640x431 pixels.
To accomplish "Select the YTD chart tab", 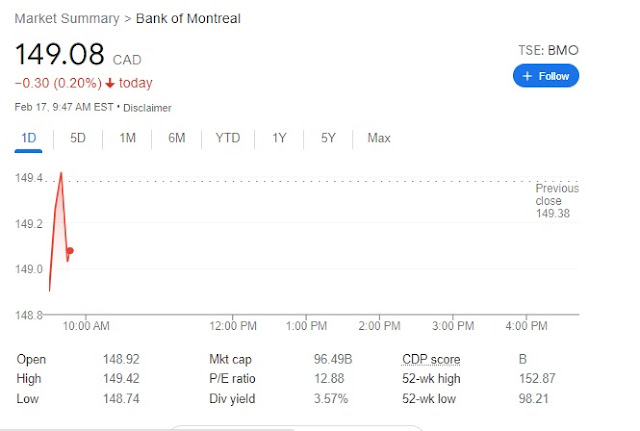I will click(228, 138).
